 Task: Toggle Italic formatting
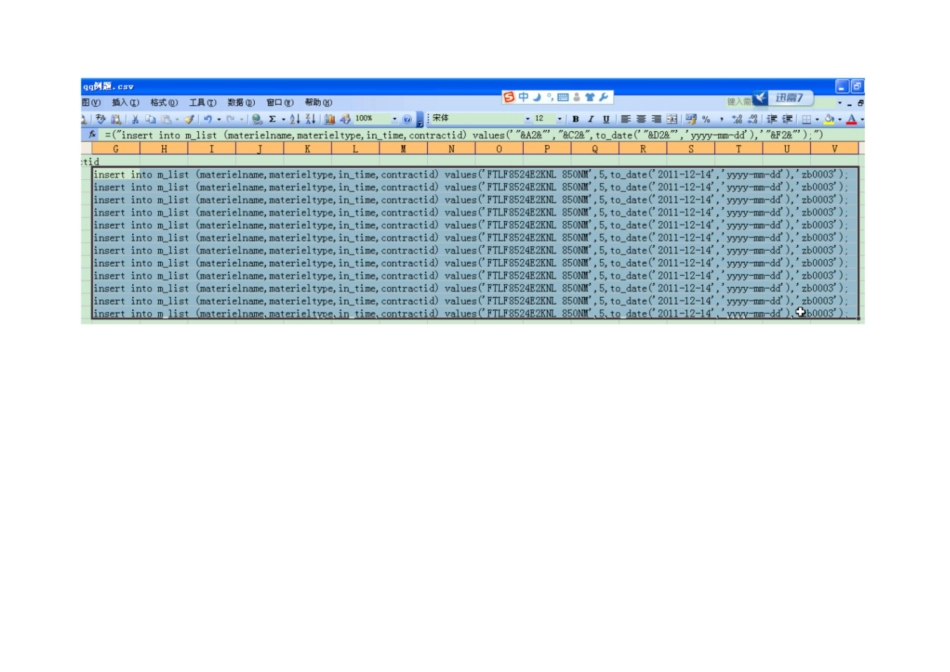tap(591, 119)
